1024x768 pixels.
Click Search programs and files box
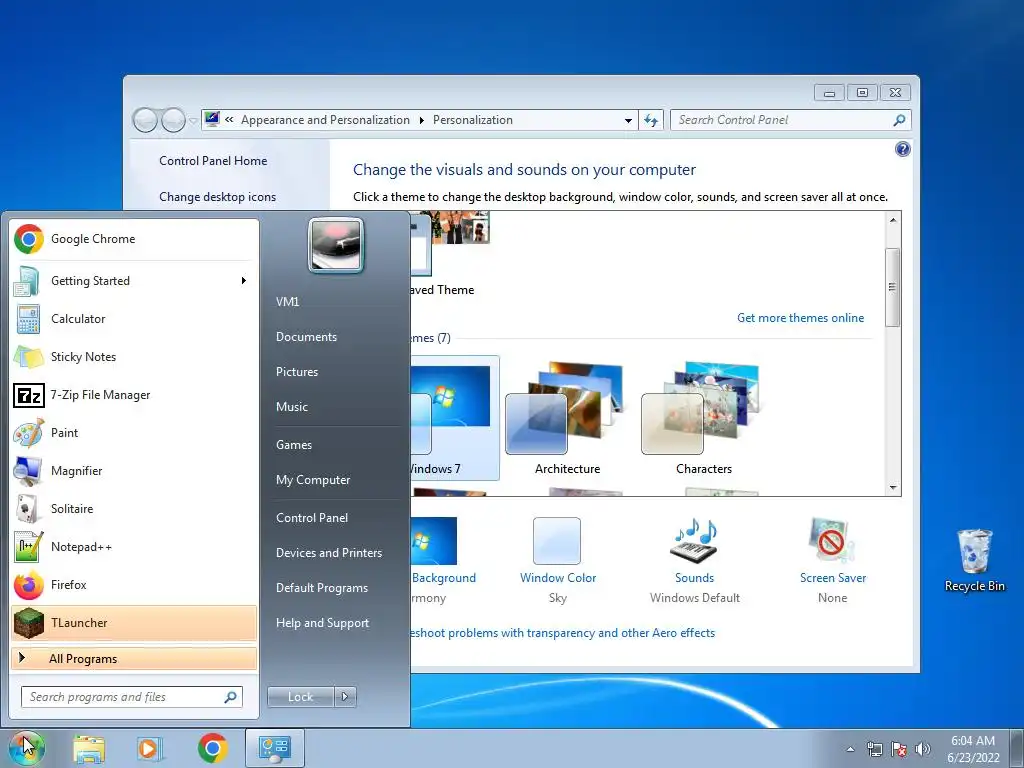[x=132, y=697]
